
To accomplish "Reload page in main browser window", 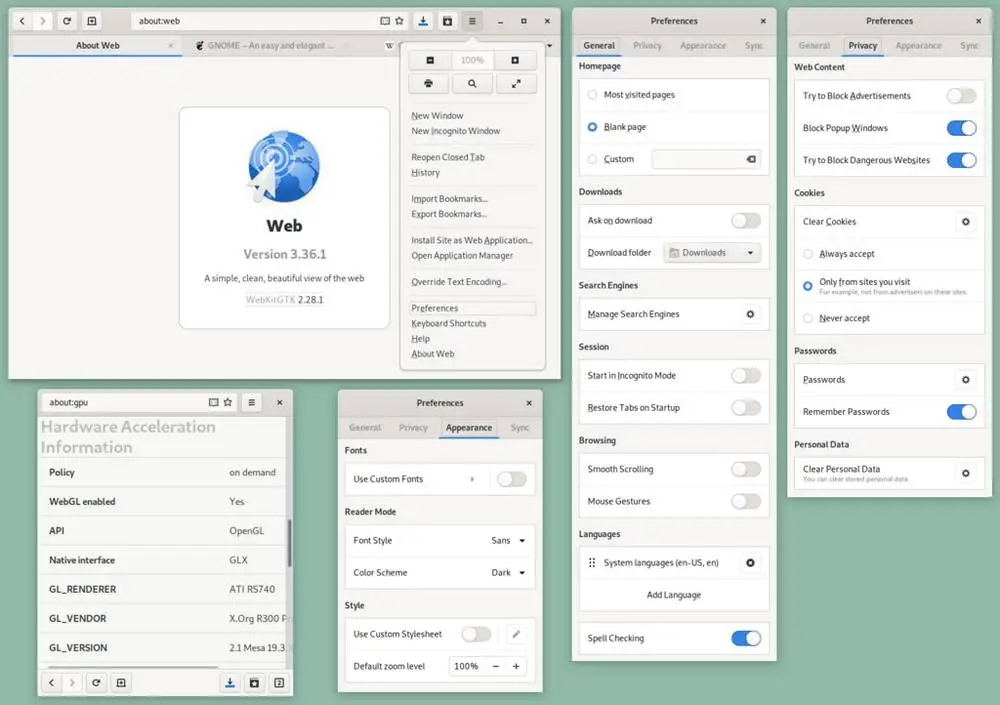I will click(x=67, y=21).
